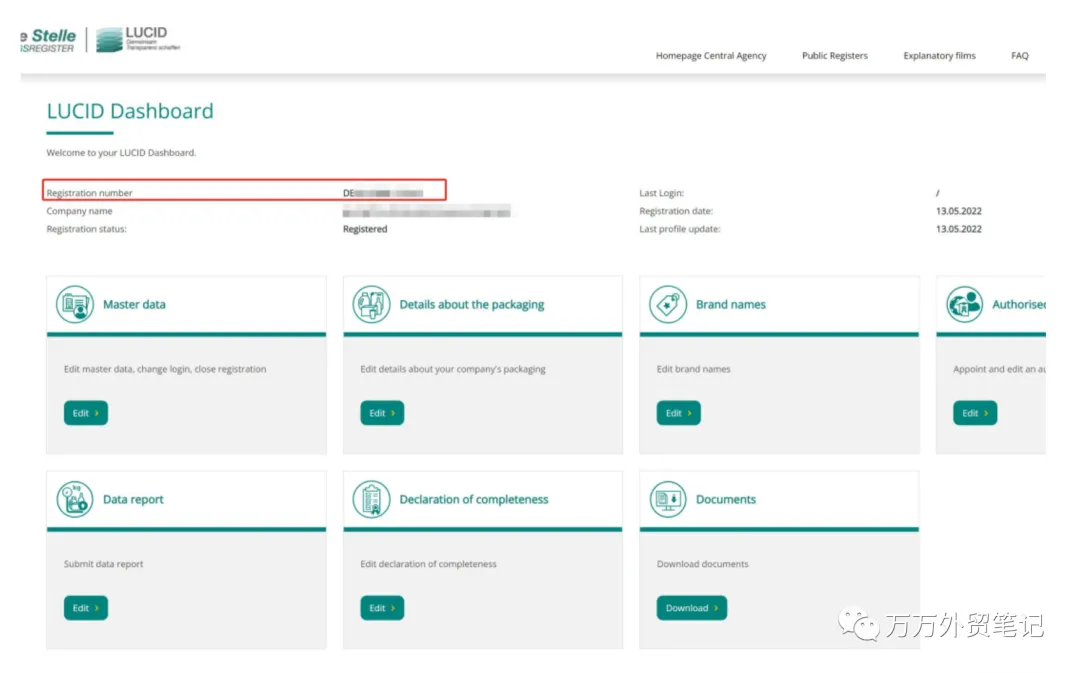Click the Registration number label
Viewport: 1080px width, 673px height.
pyautogui.click(x=90, y=193)
